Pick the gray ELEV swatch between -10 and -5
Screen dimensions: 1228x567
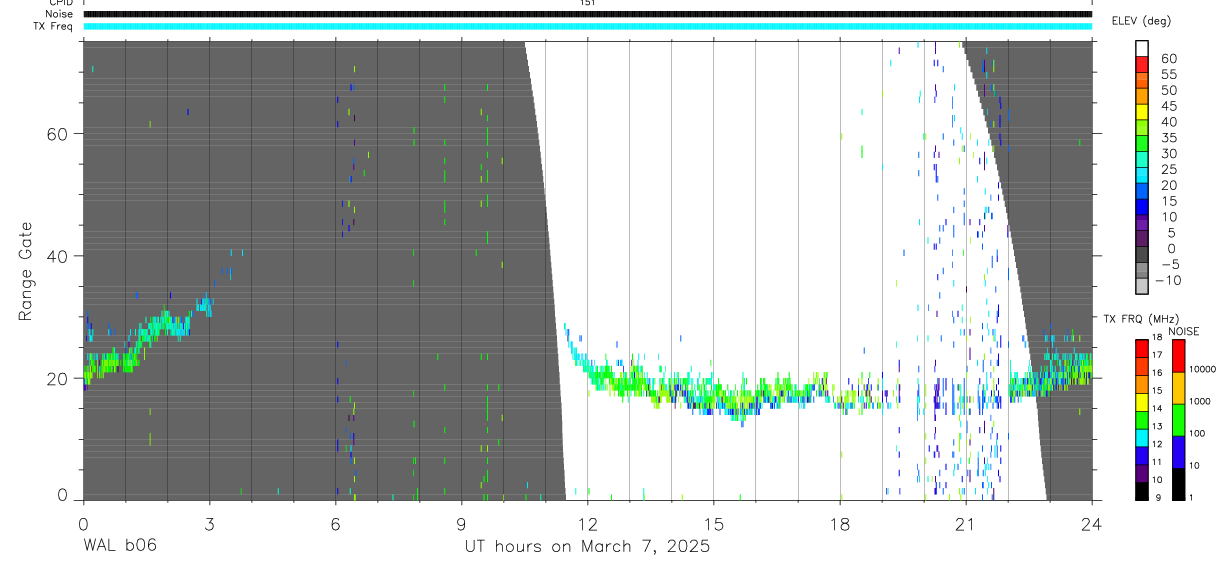1142,272
